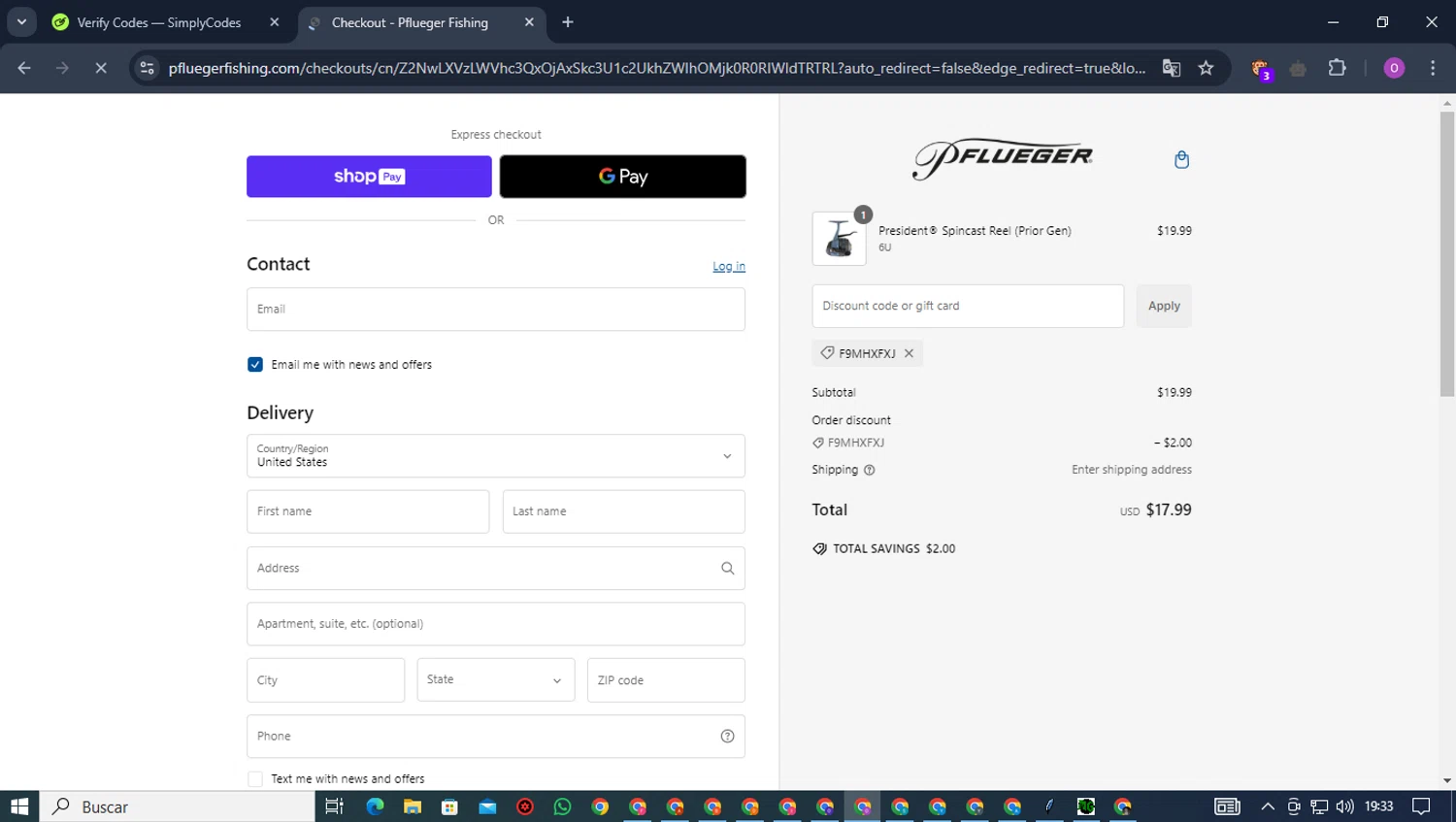Viewport: 1456px width, 822px height.
Task: Pay with the G Pay button
Action: click(623, 177)
